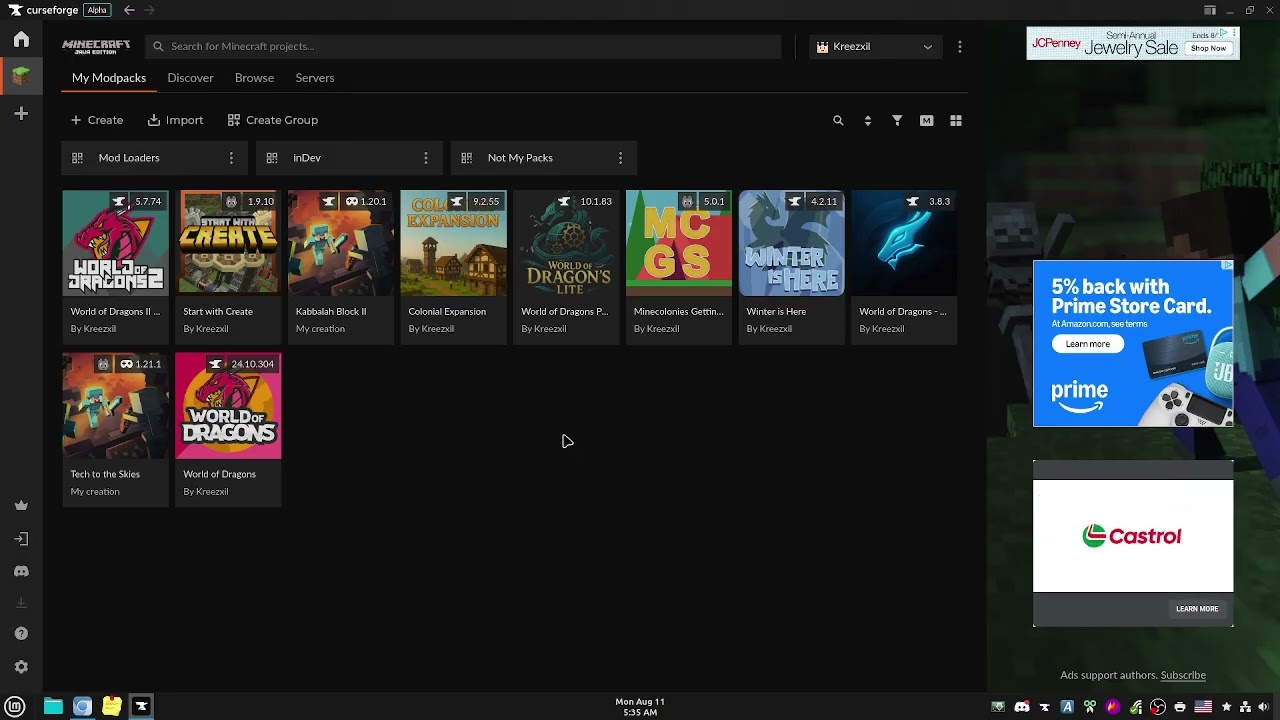The width and height of the screenshot is (1280, 720).
Task: Open Discord link in the sidebar
Action: coord(21,571)
